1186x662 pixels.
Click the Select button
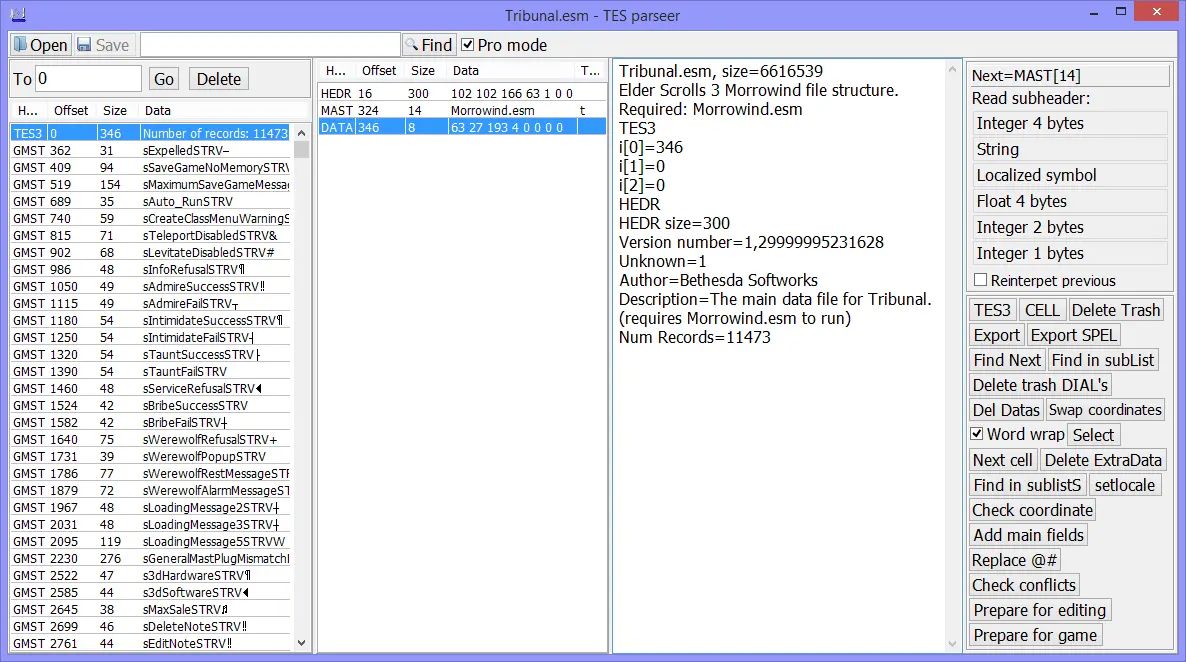(x=1093, y=435)
